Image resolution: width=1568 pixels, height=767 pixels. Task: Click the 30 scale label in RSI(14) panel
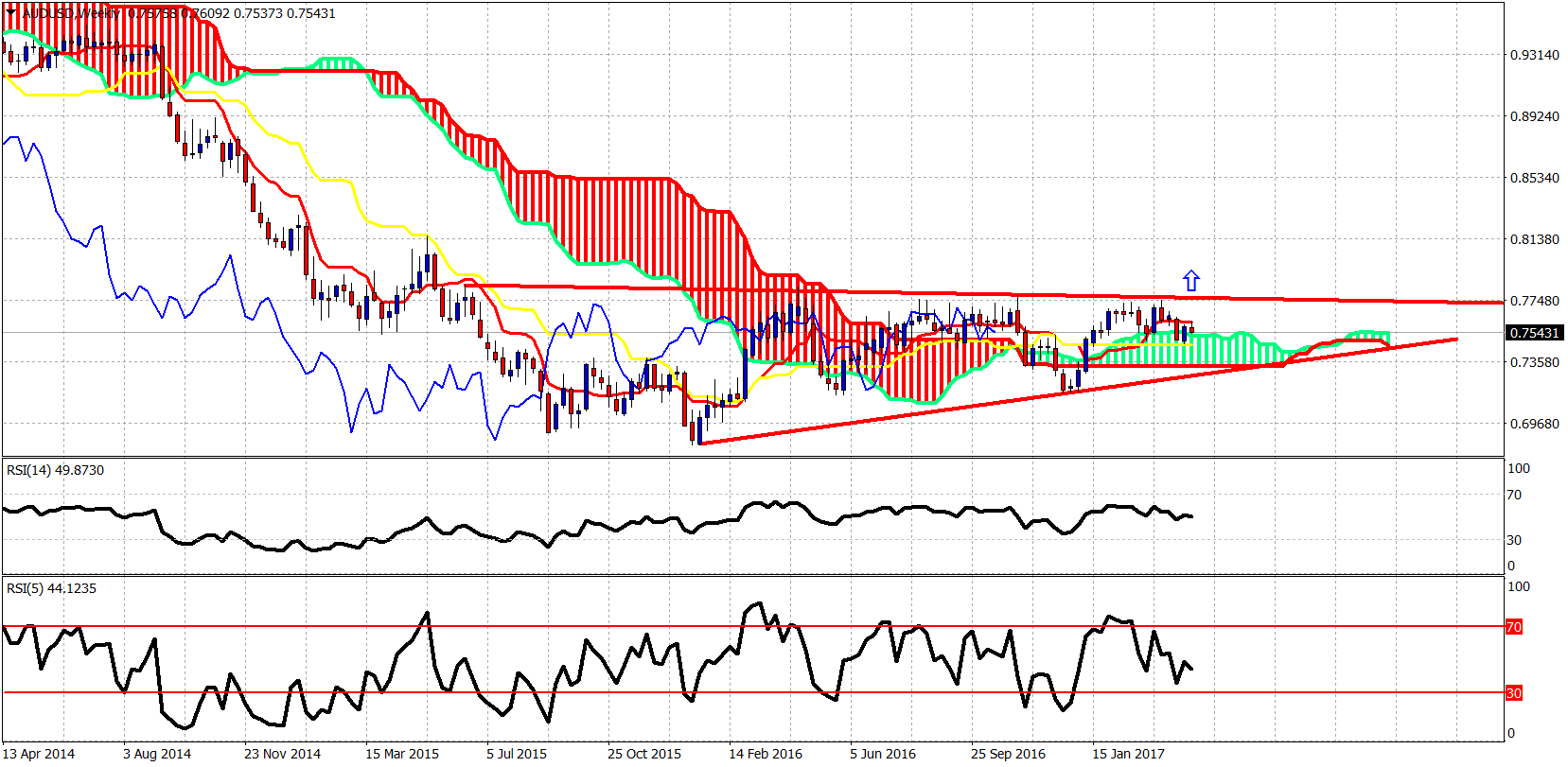[1514, 540]
